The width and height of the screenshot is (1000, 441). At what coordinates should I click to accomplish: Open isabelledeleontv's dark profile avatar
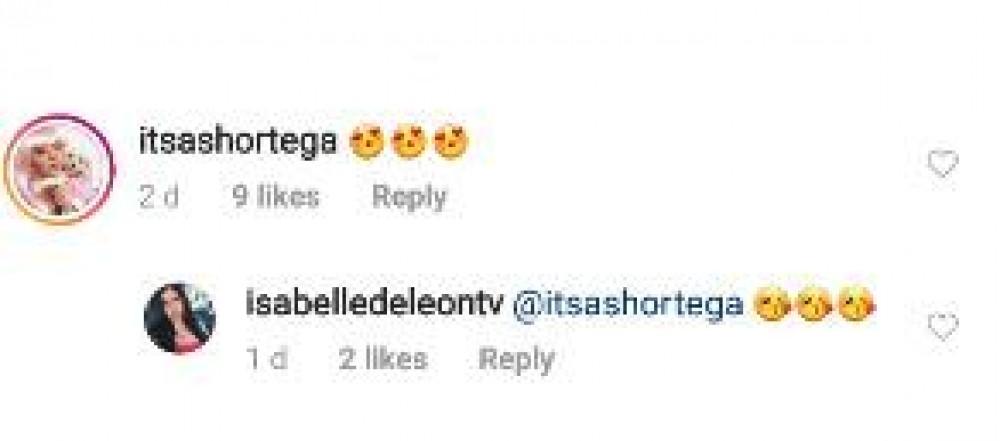(x=180, y=317)
